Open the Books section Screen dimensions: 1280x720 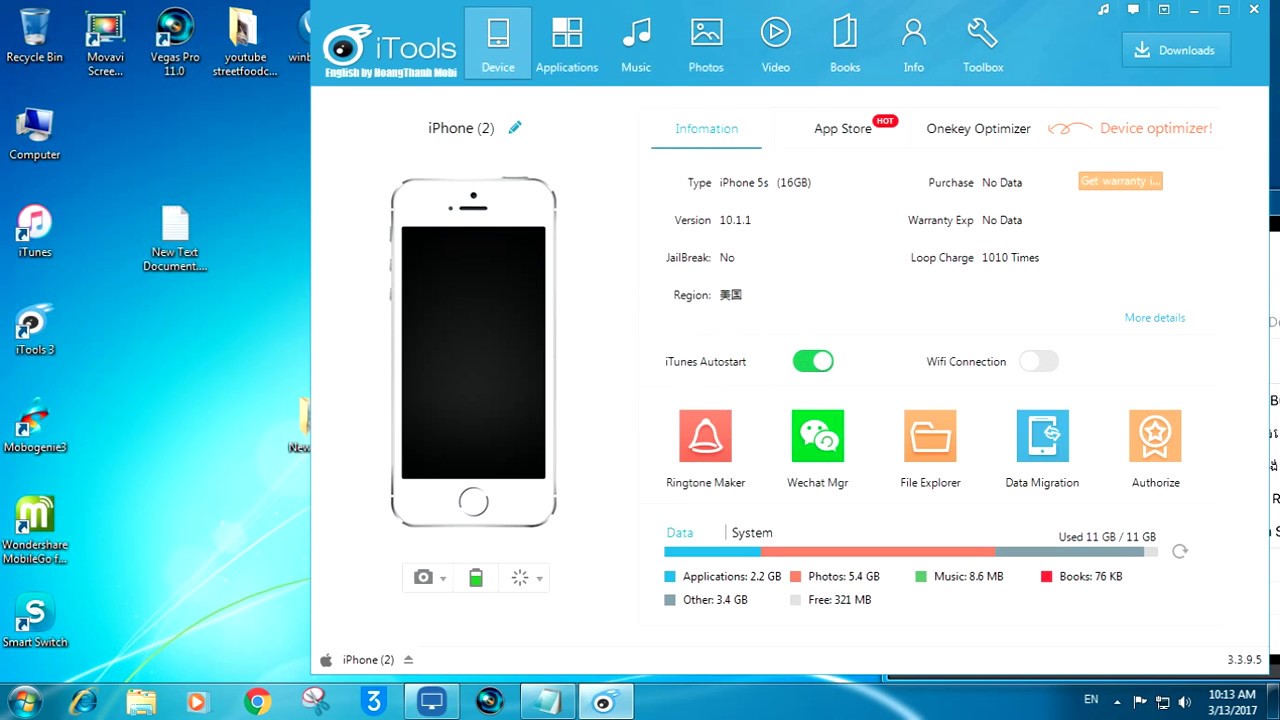pyautogui.click(x=845, y=44)
